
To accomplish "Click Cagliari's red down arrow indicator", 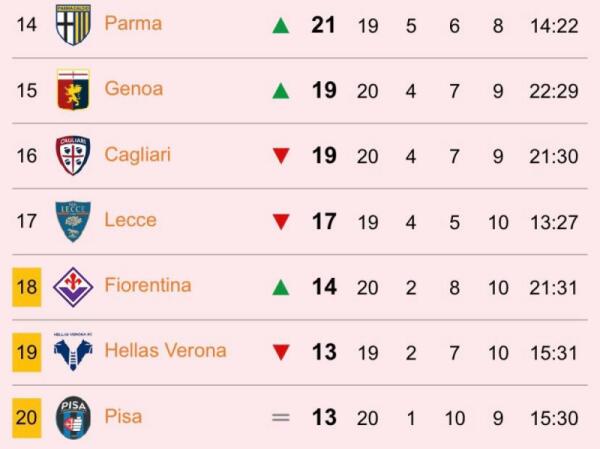I will coord(281,156).
